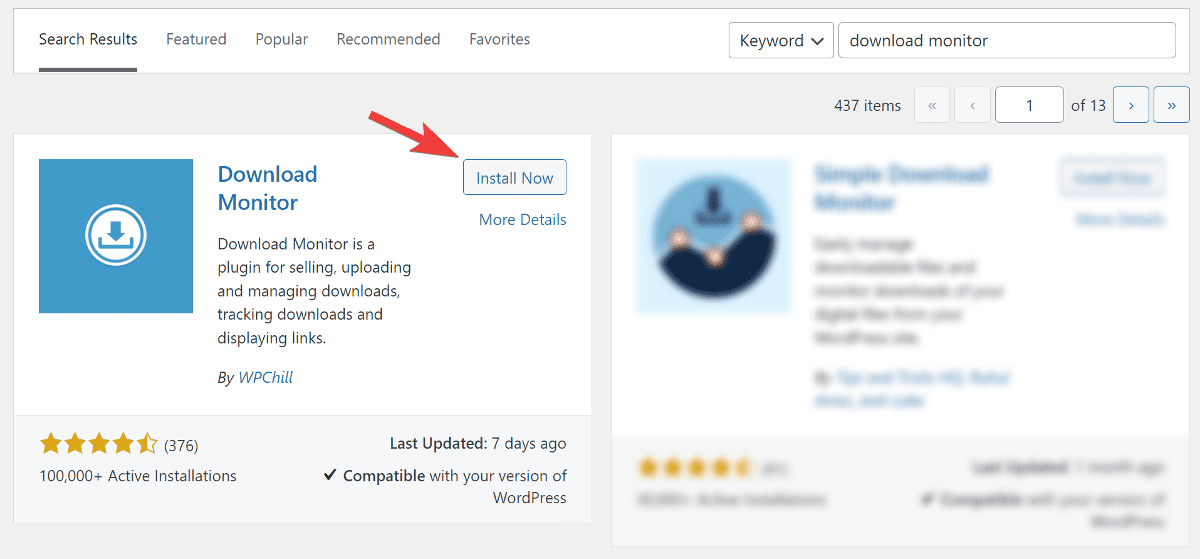Click the Download Monitor plugin icon

coord(116,236)
